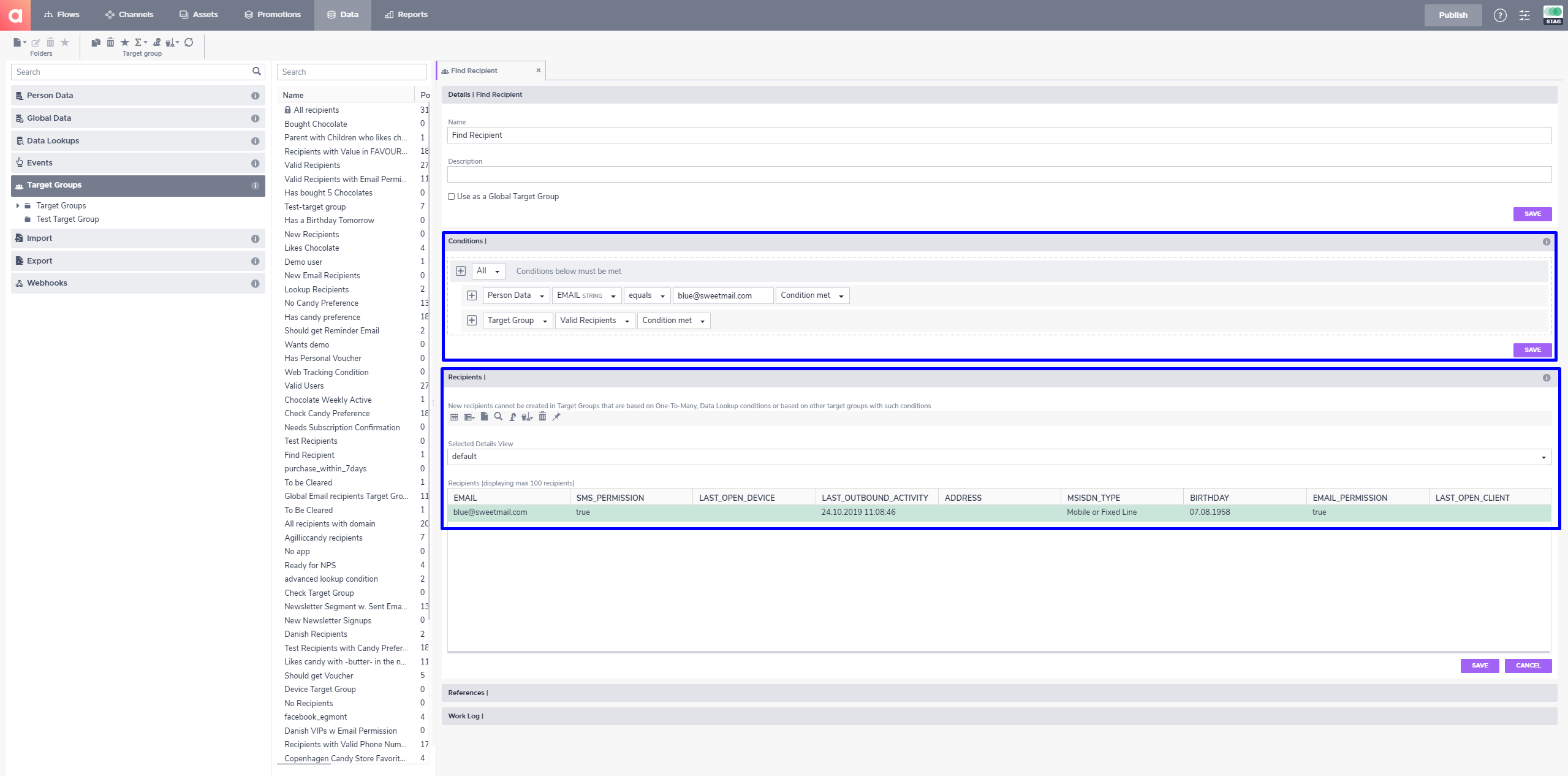
Task: Expand the Target Groups folder tree arrow
Action: point(18,206)
